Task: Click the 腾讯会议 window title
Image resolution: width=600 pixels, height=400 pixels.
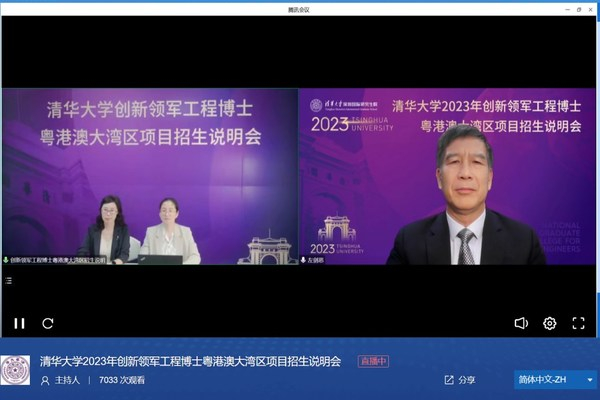Action: [298, 10]
